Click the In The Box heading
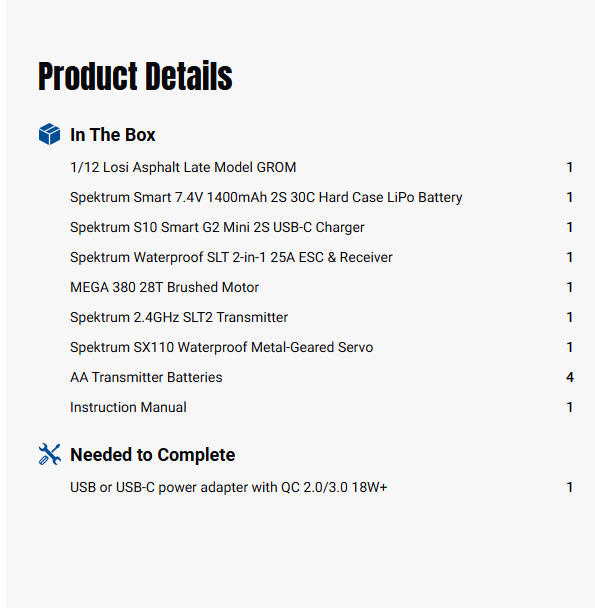The image size is (595, 608). [112, 135]
